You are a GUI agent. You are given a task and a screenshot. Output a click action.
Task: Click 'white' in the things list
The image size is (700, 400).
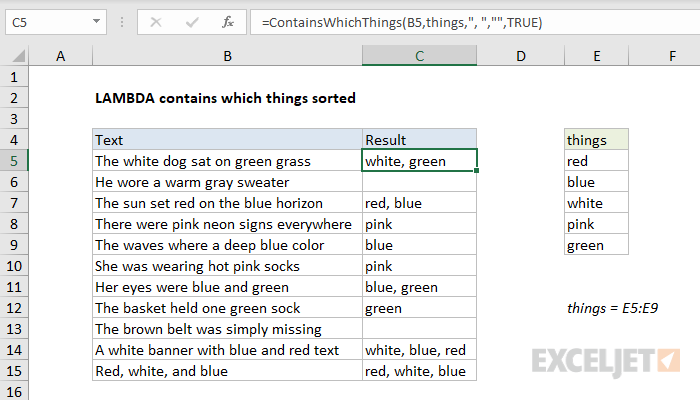coord(596,203)
